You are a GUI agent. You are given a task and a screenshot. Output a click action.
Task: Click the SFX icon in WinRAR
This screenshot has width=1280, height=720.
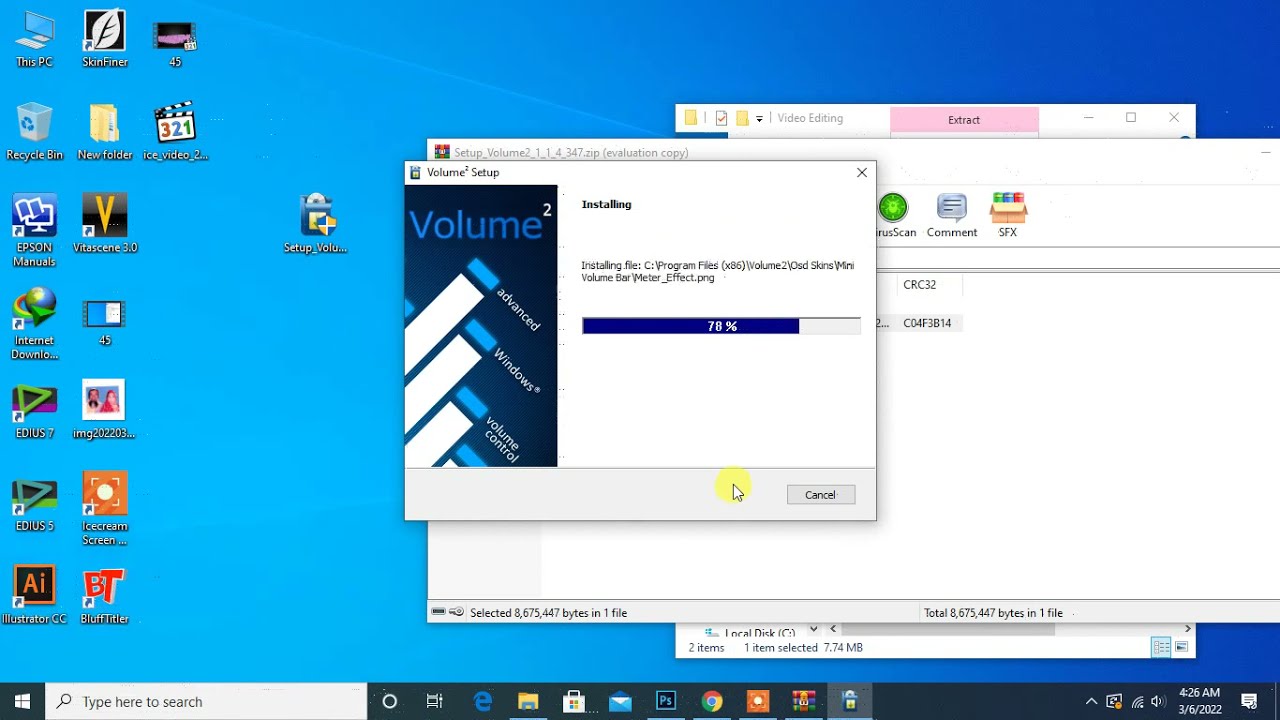coord(1007,216)
